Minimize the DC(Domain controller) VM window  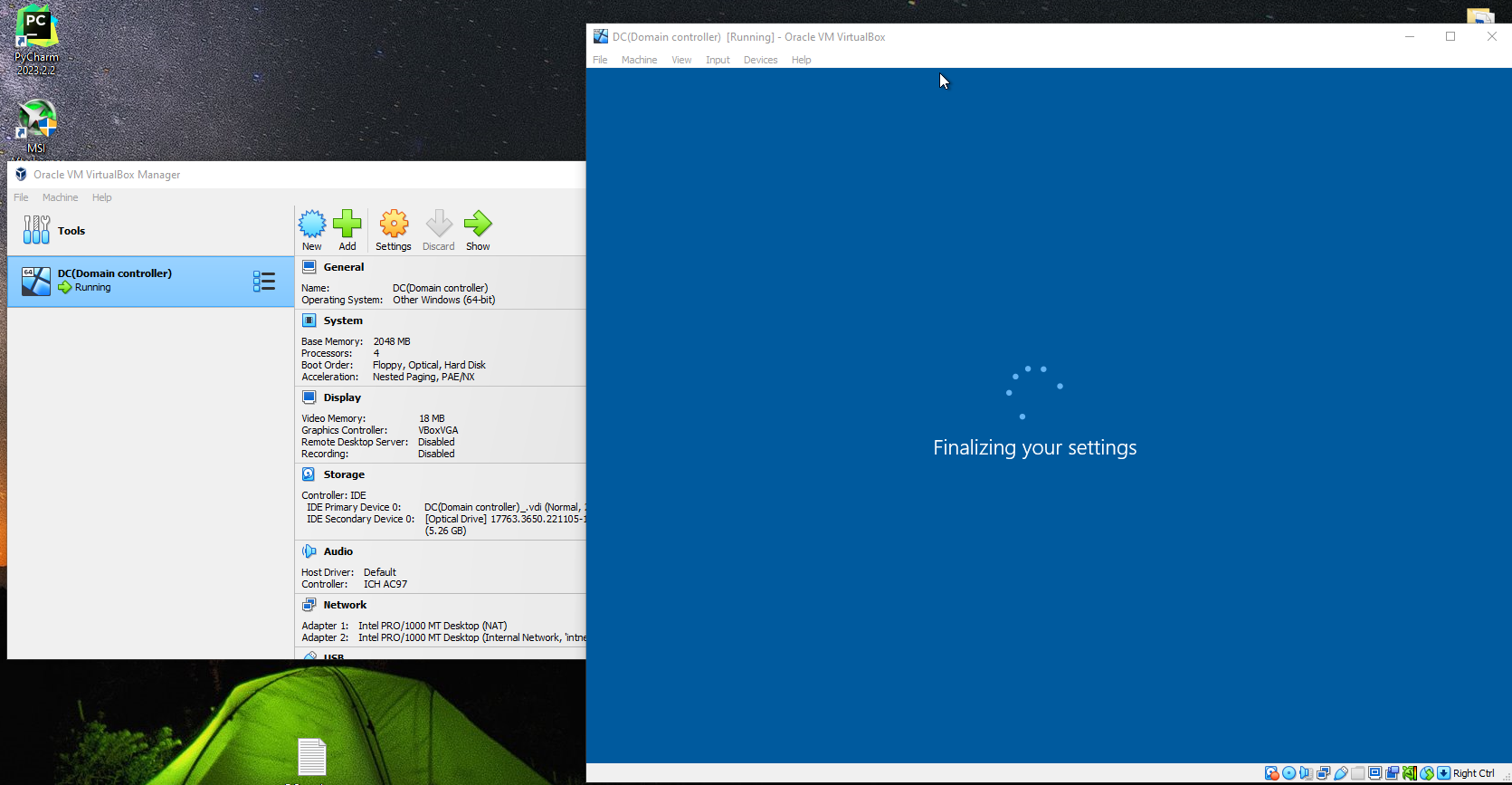(1409, 37)
